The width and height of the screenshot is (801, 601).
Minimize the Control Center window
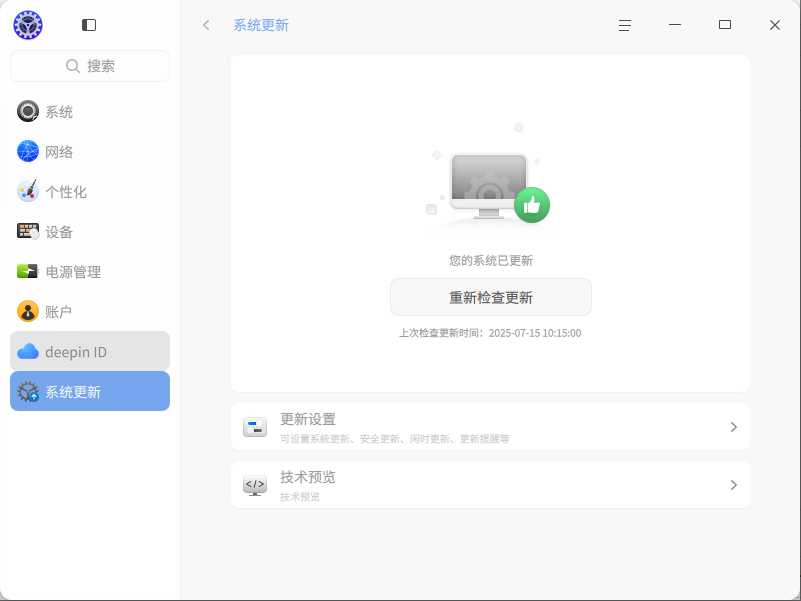tap(675, 25)
